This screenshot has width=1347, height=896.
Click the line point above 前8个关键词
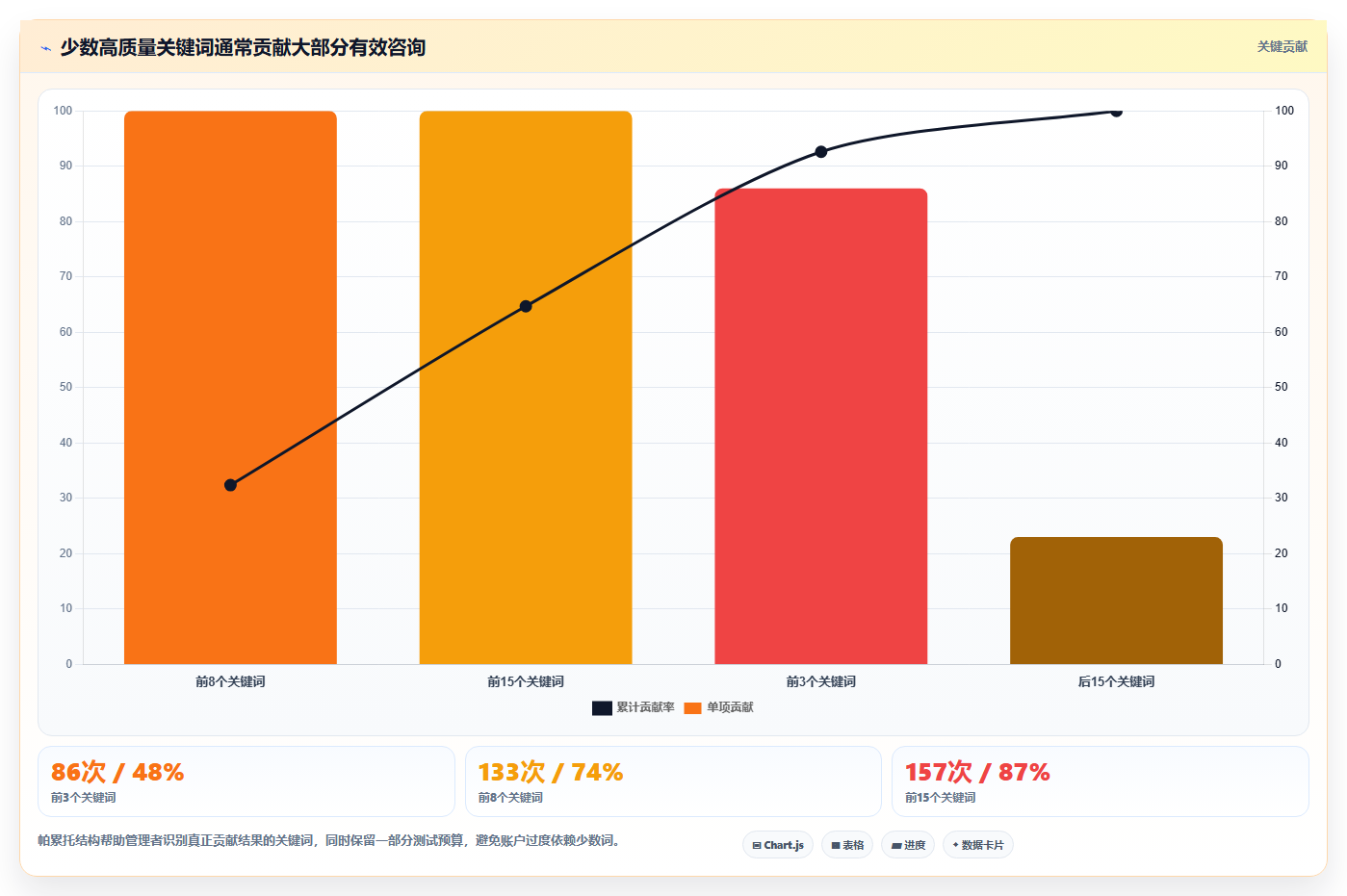pos(230,485)
